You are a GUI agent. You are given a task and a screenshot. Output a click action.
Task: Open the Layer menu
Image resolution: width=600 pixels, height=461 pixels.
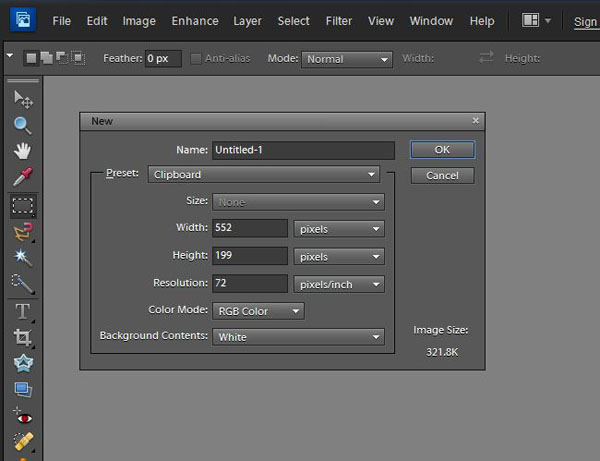[x=247, y=21]
